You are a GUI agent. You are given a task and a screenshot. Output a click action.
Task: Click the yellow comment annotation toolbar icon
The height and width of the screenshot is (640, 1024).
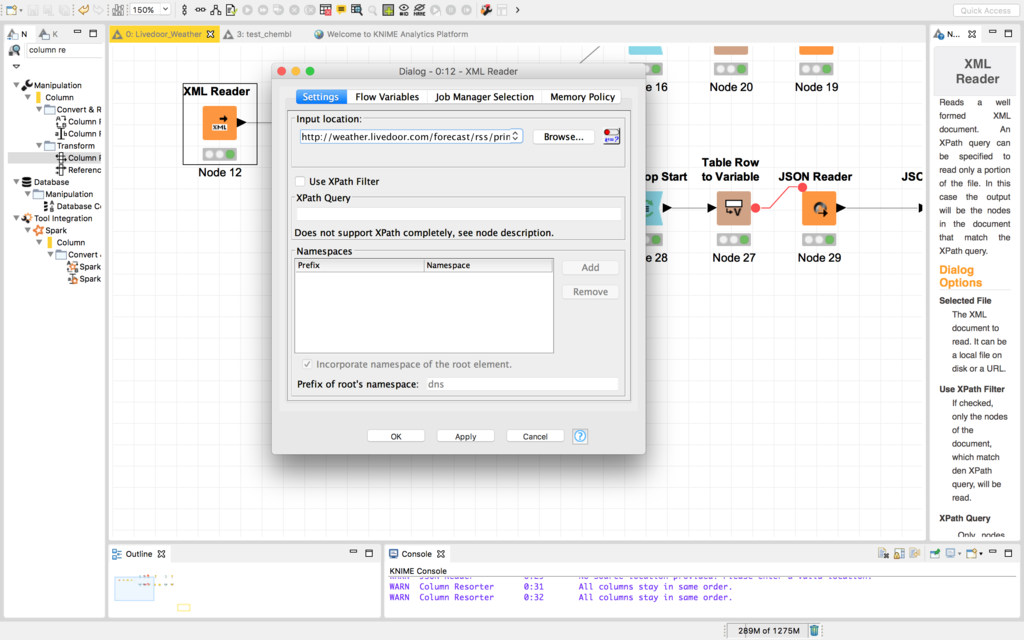(341, 10)
